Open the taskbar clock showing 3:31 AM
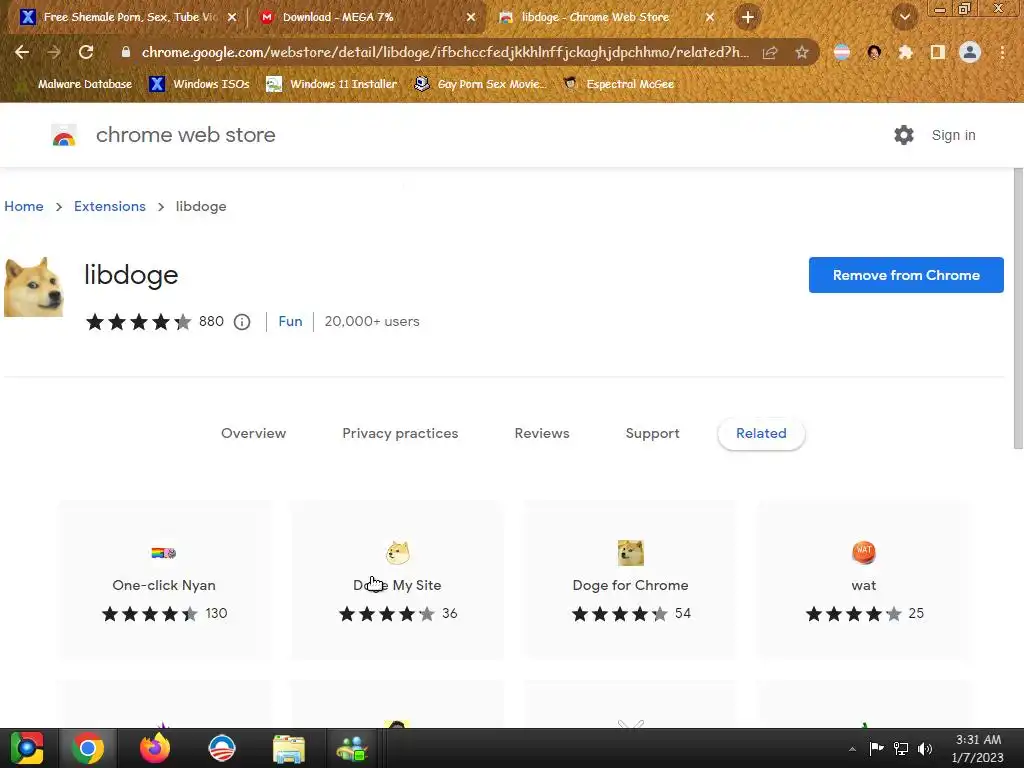 978,748
